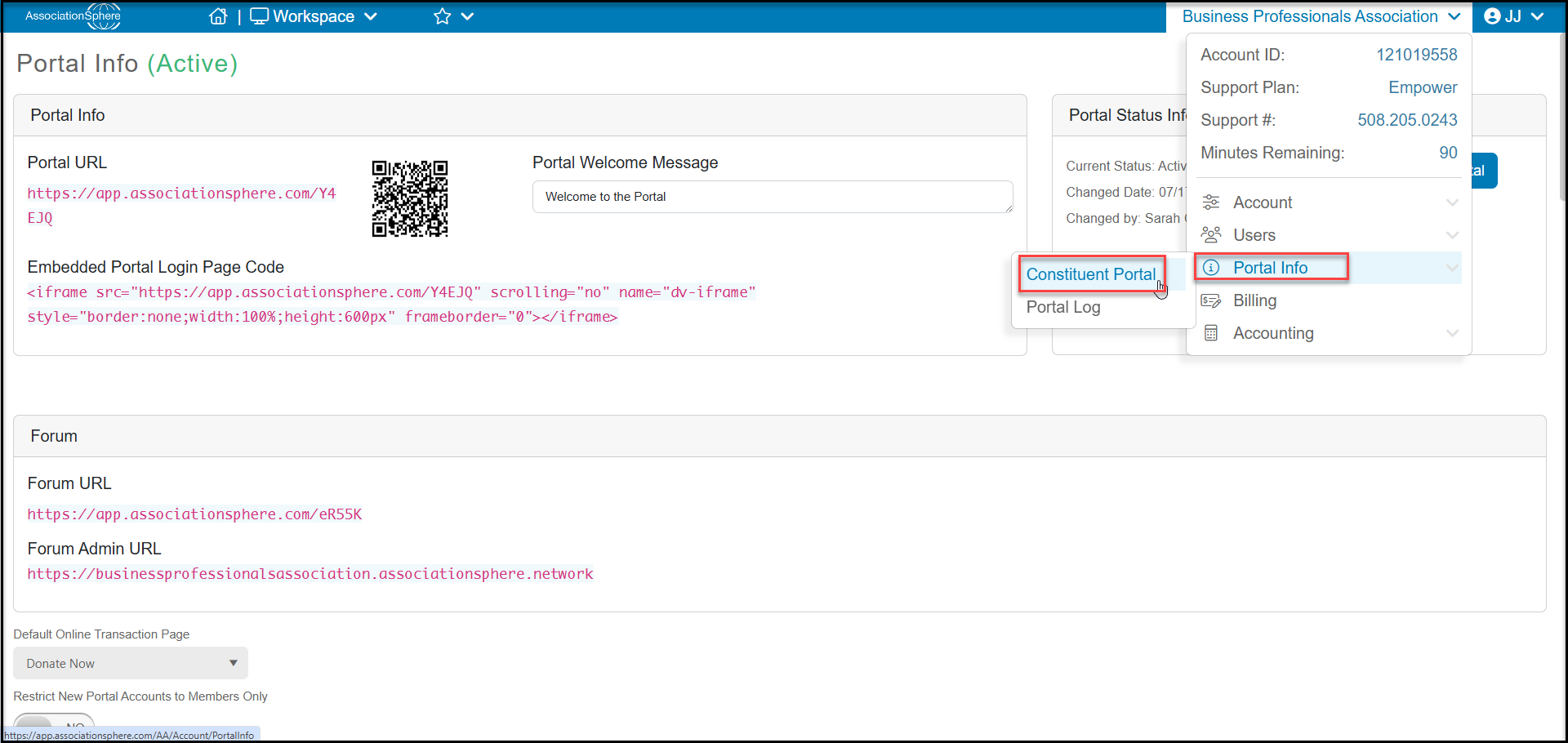
Task: Select Constituent Portal from submenu
Action: [x=1090, y=274]
